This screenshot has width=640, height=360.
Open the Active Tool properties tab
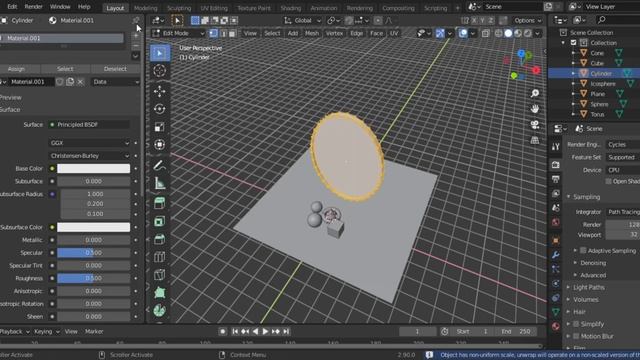pyautogui.click(x=556, y=147)
